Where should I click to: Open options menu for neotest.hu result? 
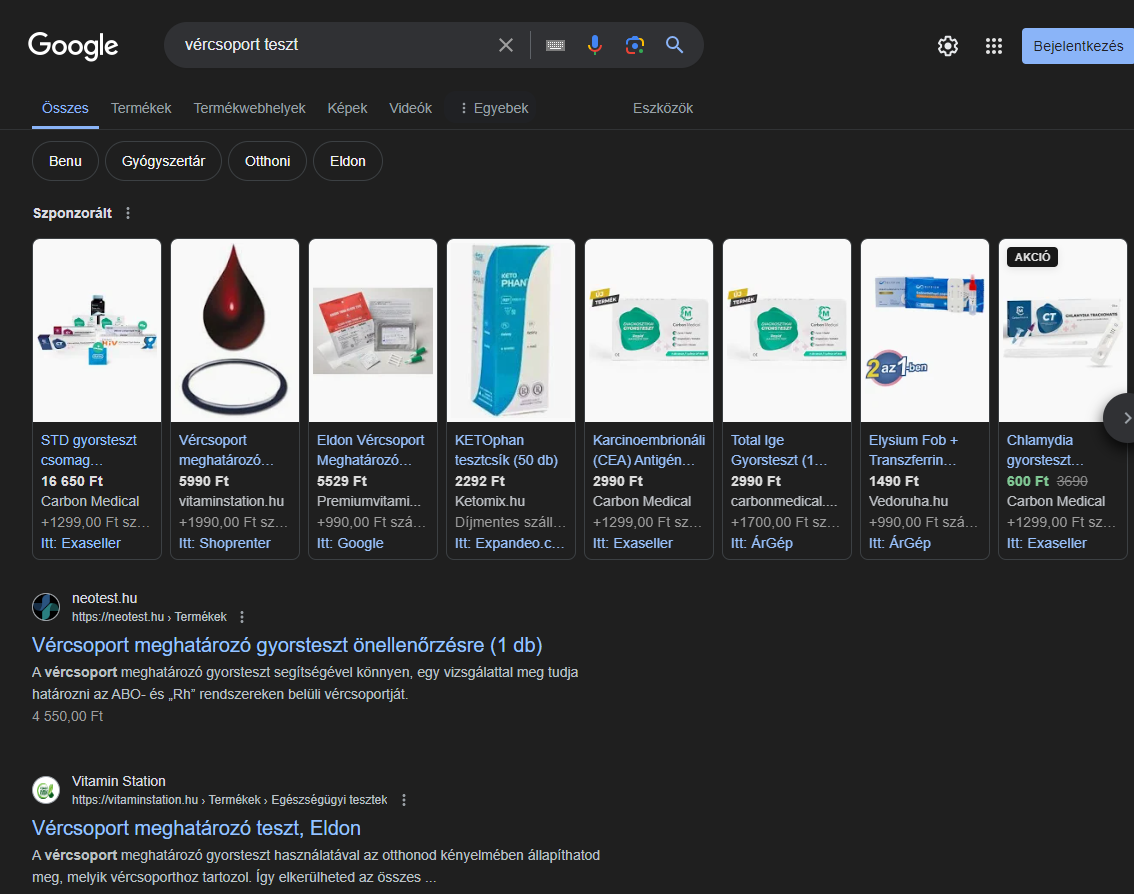click(x=242, y=617)
